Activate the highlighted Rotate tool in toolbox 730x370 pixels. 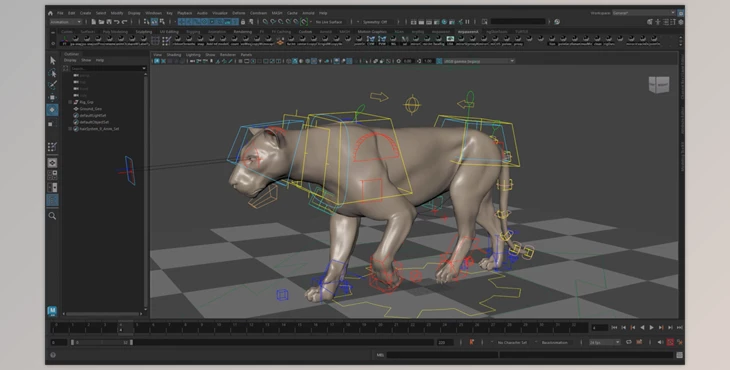coord(52,110)
